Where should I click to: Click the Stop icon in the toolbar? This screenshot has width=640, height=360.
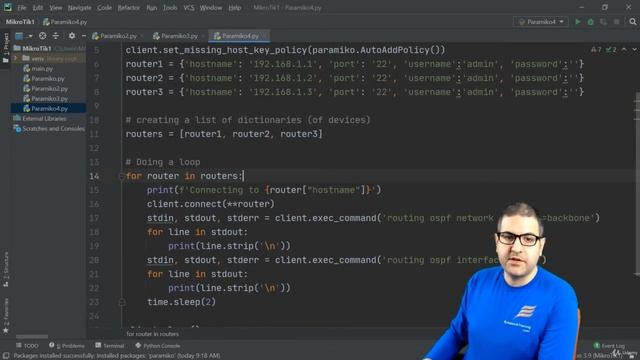point(616,22)
